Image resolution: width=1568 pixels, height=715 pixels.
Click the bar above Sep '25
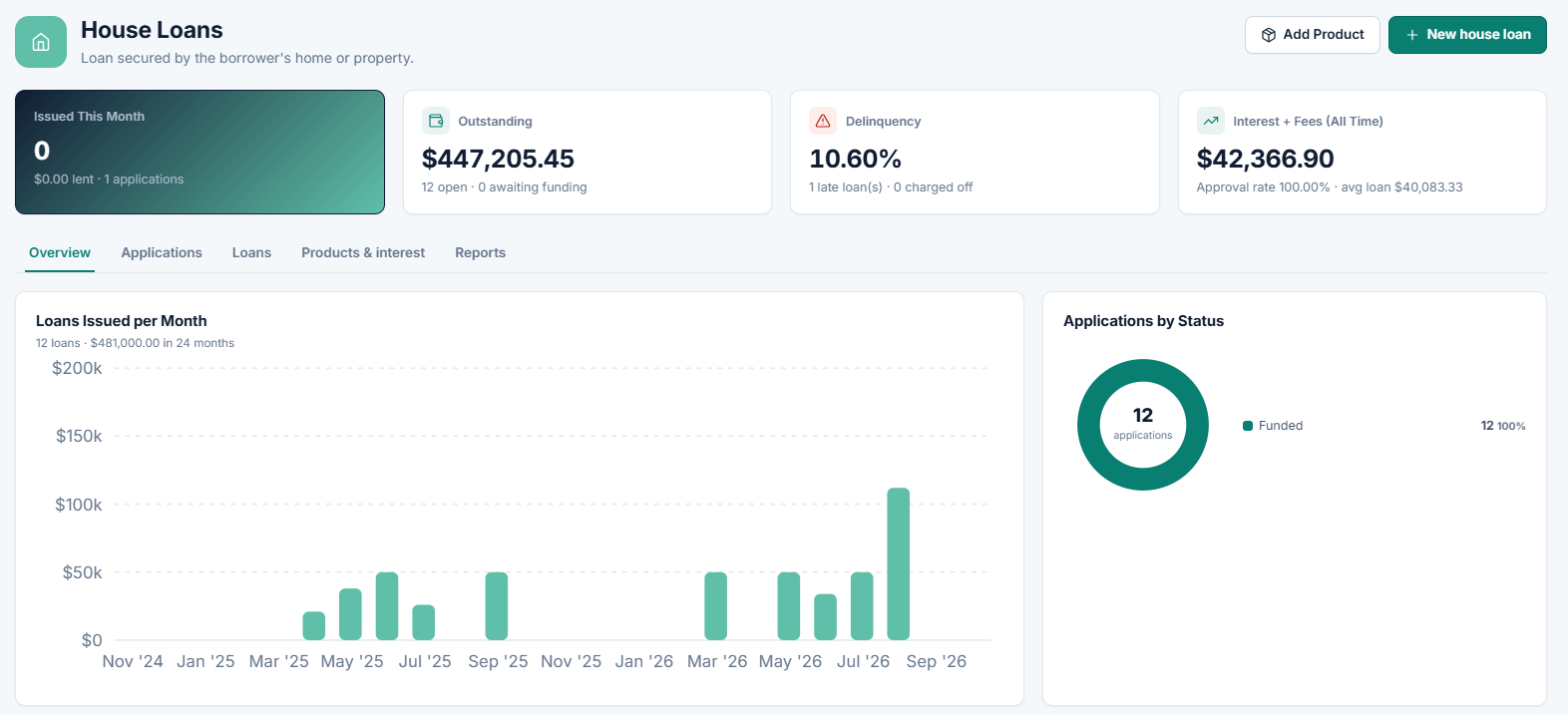pos(496,605)
